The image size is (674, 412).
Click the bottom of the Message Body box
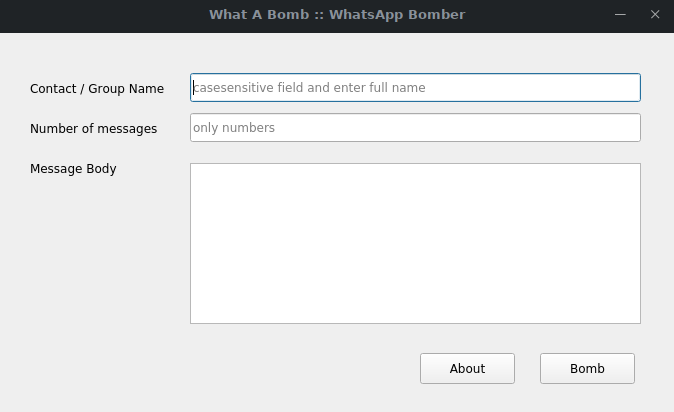[415, 316]
